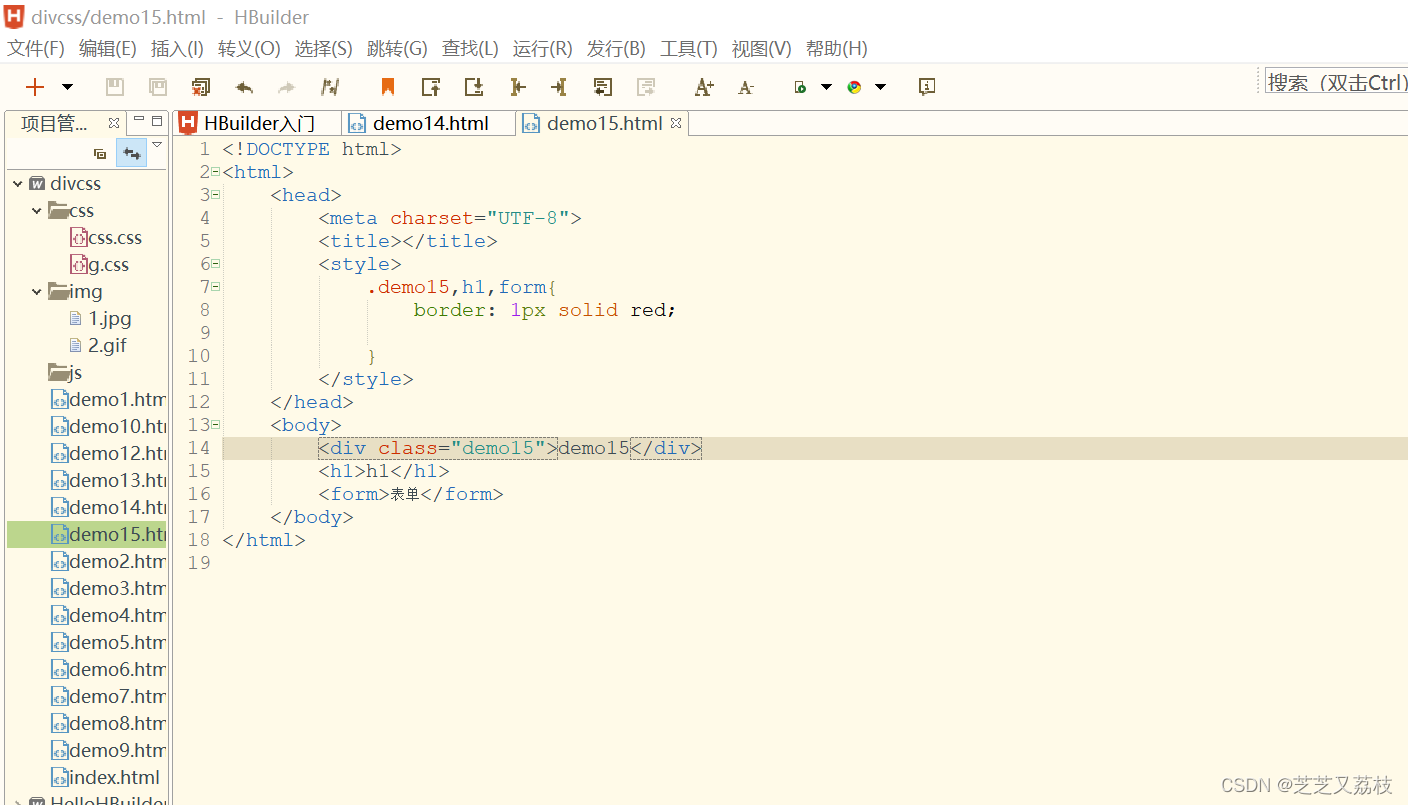
Task: Select g.css in project tree
Action: (x=99, y=265)
